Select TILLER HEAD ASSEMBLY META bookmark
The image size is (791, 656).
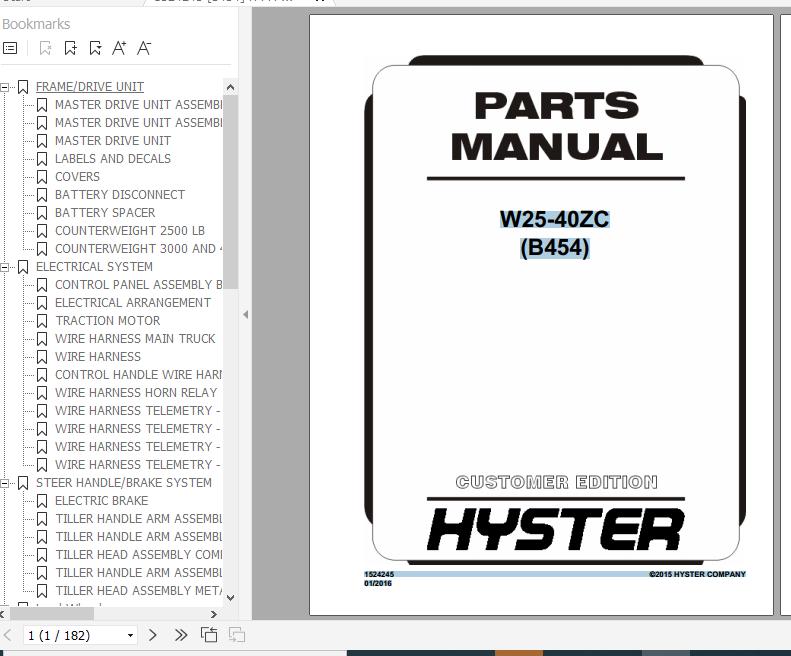138,590
